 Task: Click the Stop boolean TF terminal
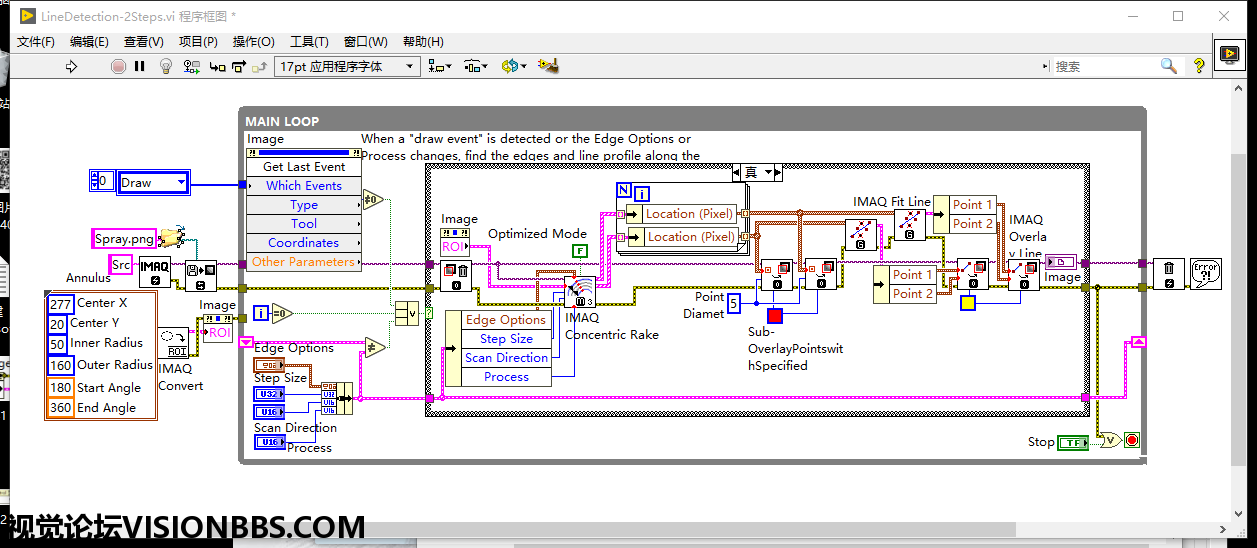click(x=1072, y=442)
